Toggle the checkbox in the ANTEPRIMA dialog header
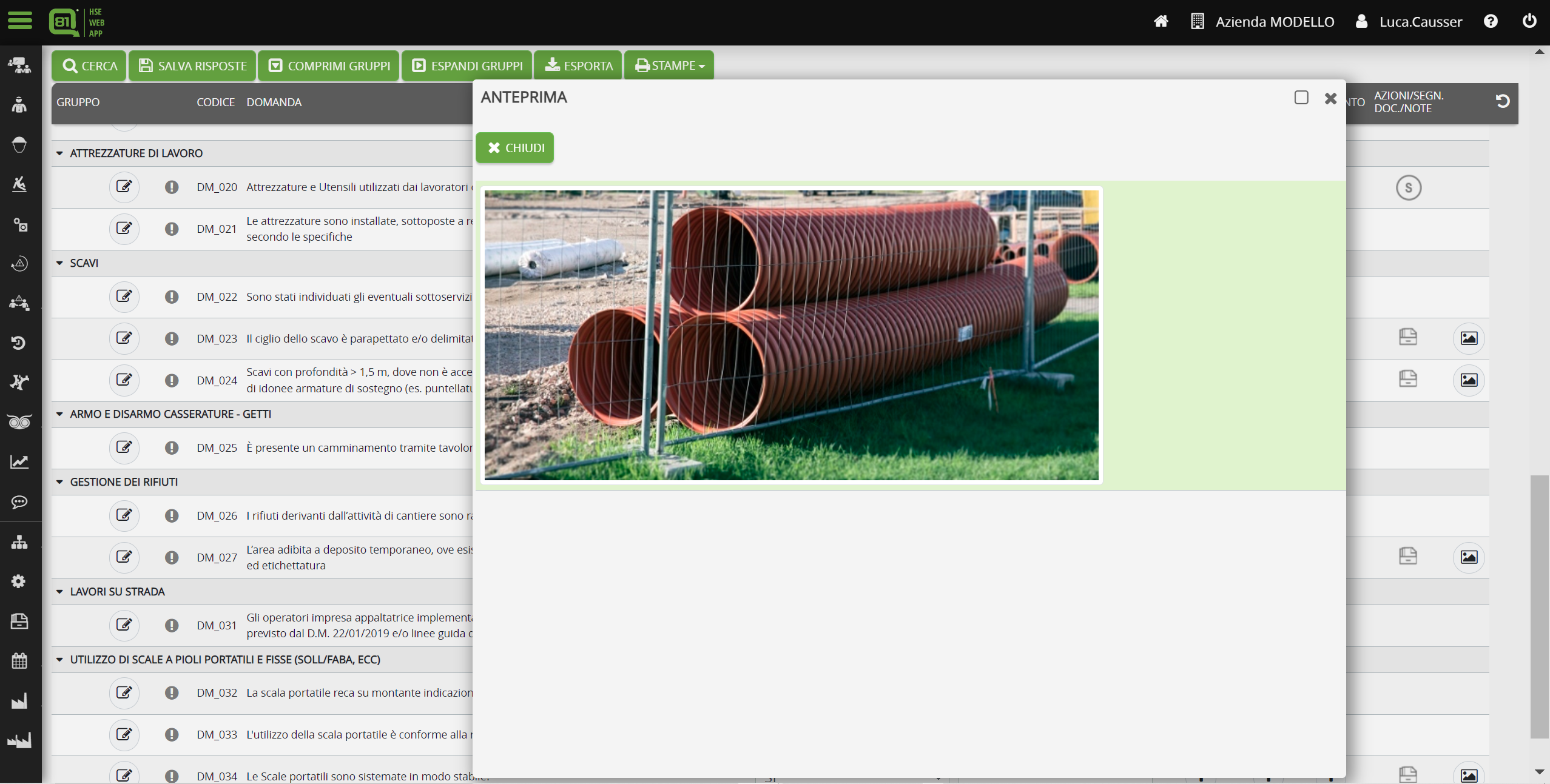This screenshot has height=784, width=1550. point(1301,98)
